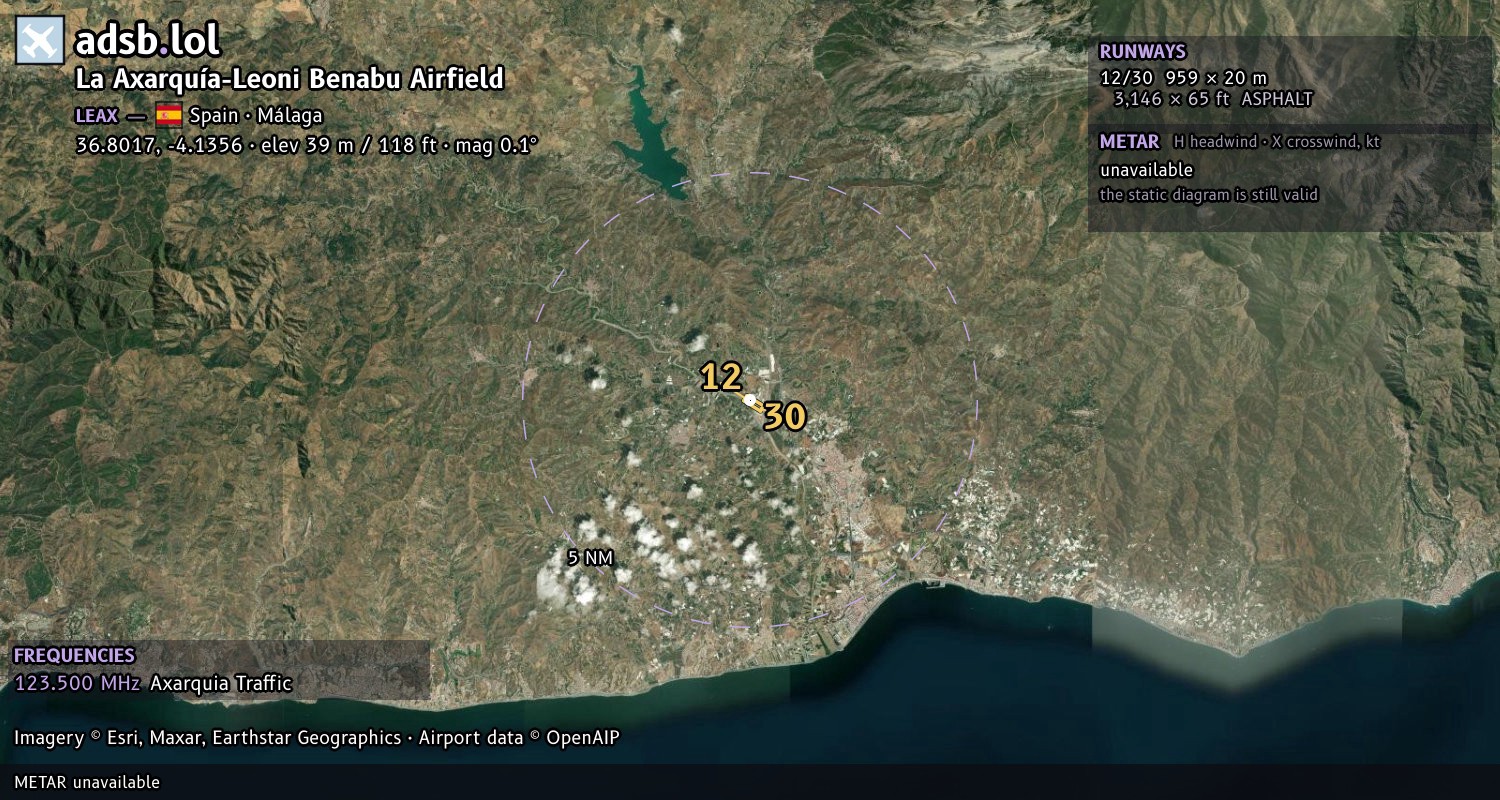Select the La Axarquía-Leoni Benabu Airfield heading
The height and width of the screenshot is (800, 1500).
click(x=289, y=79)
